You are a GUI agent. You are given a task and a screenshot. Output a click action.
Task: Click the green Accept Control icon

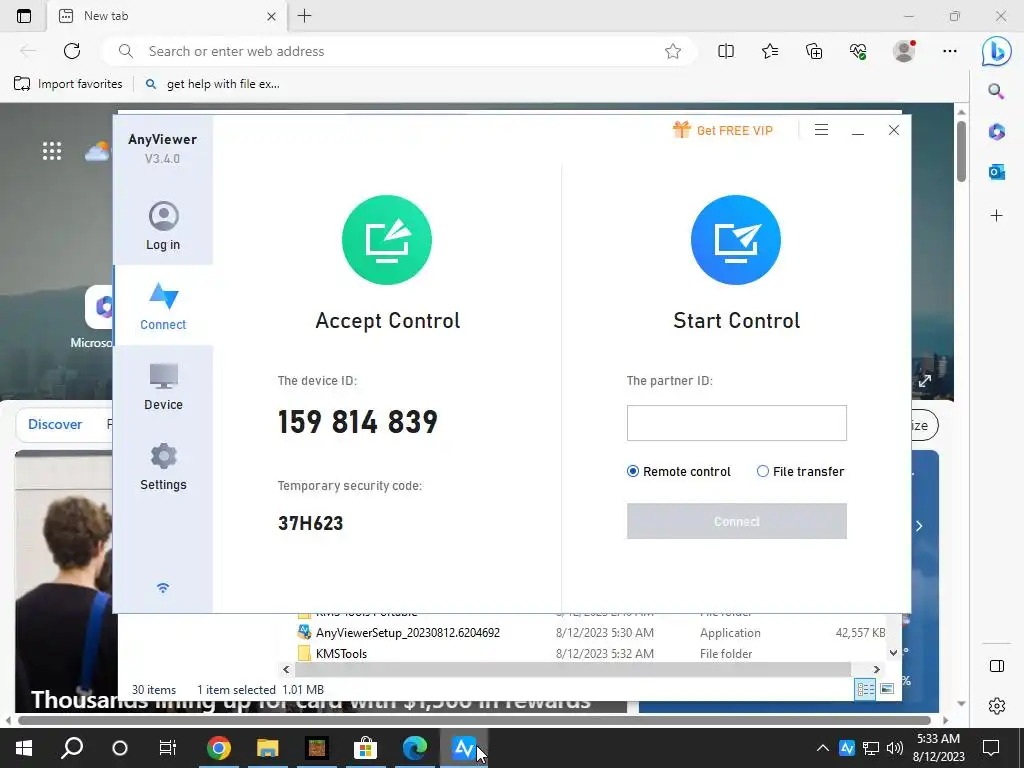(387, 240)
